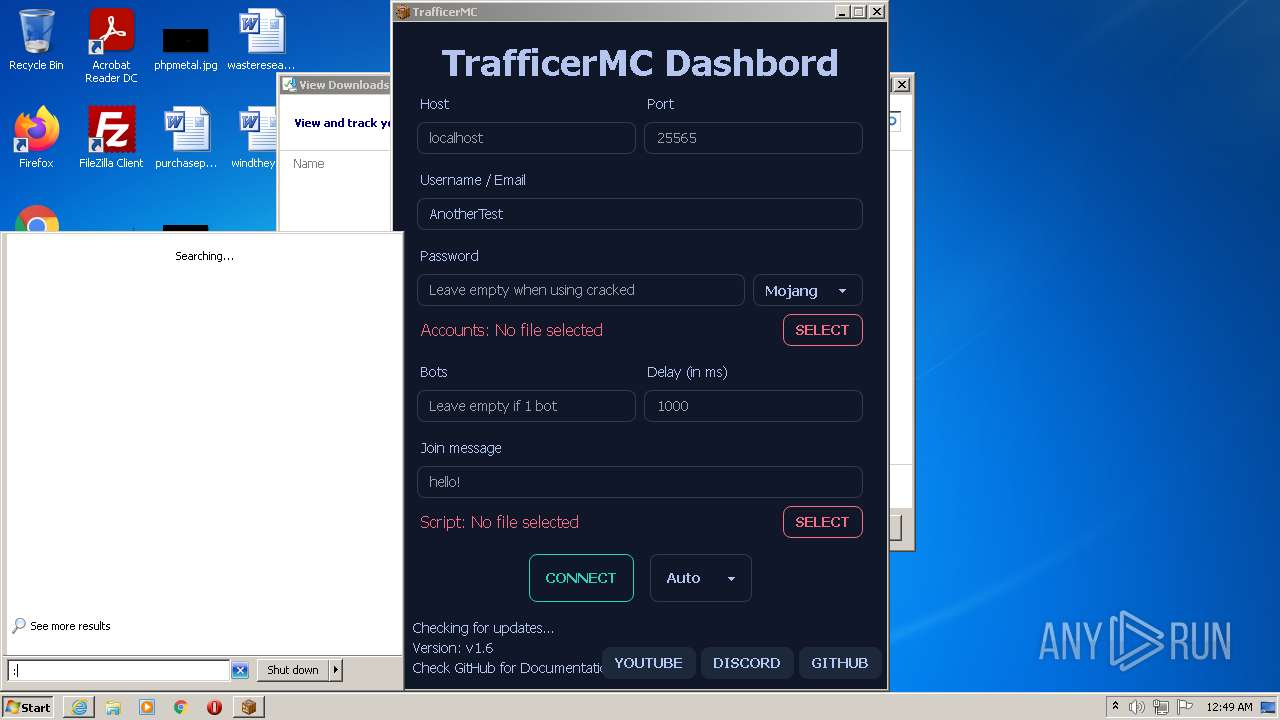Click the Name column in View Downloads

pos(309,164)
